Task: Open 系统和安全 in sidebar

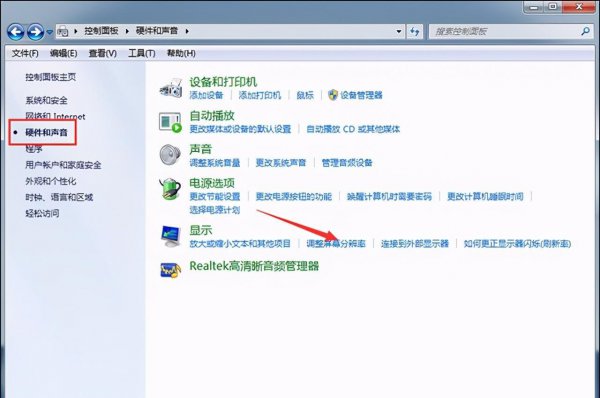Action: 46,101
